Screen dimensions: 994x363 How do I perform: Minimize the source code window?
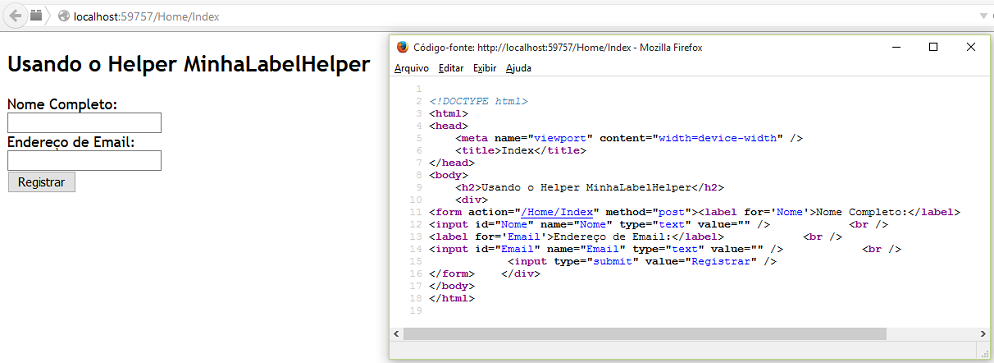tap(896, 48)
